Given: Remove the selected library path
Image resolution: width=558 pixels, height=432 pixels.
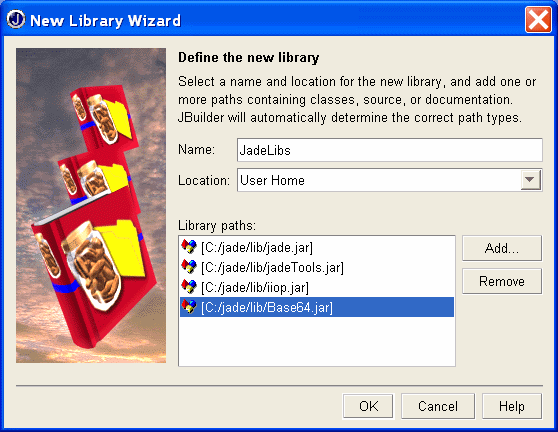Looking at the screenshot, I should click(502, 281).
